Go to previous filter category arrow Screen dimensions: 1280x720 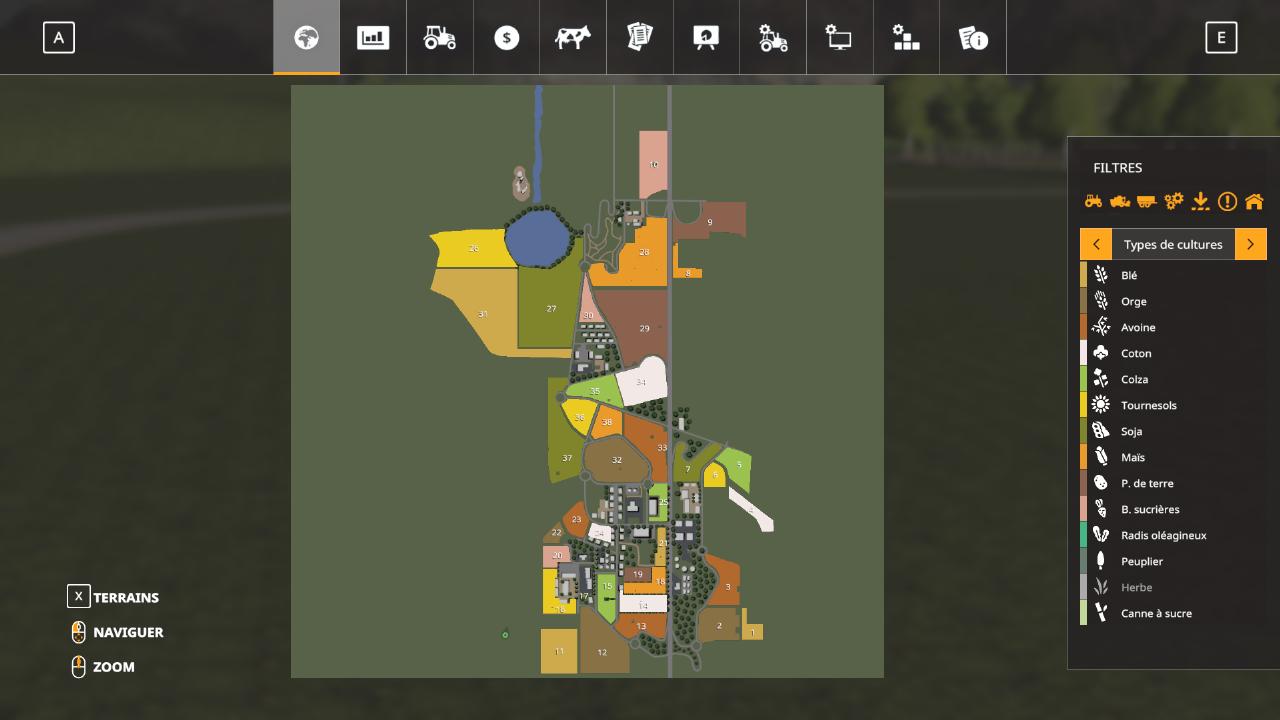pyautogui.click(x=1096, y=244)
